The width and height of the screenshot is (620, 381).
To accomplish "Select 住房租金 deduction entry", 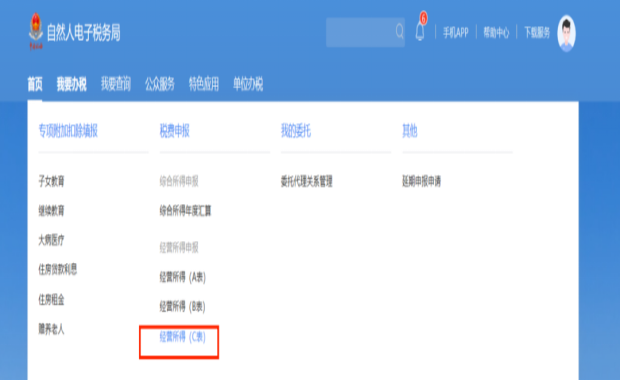I will [x=51, y=300].
